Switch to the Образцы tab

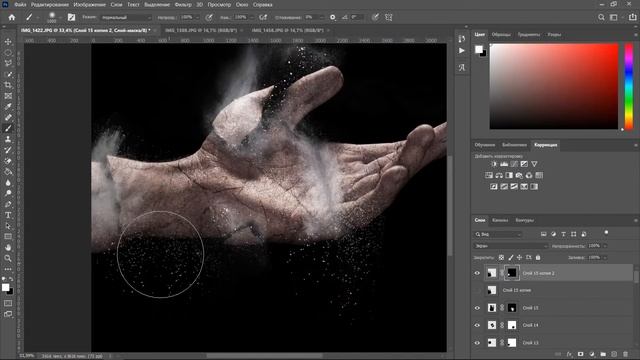[501, 35]
